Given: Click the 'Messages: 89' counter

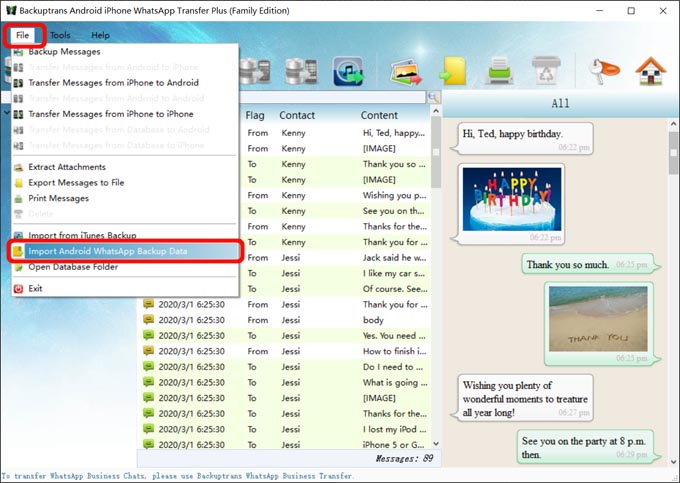Looking at the screenshot, I should click(404, 459).
